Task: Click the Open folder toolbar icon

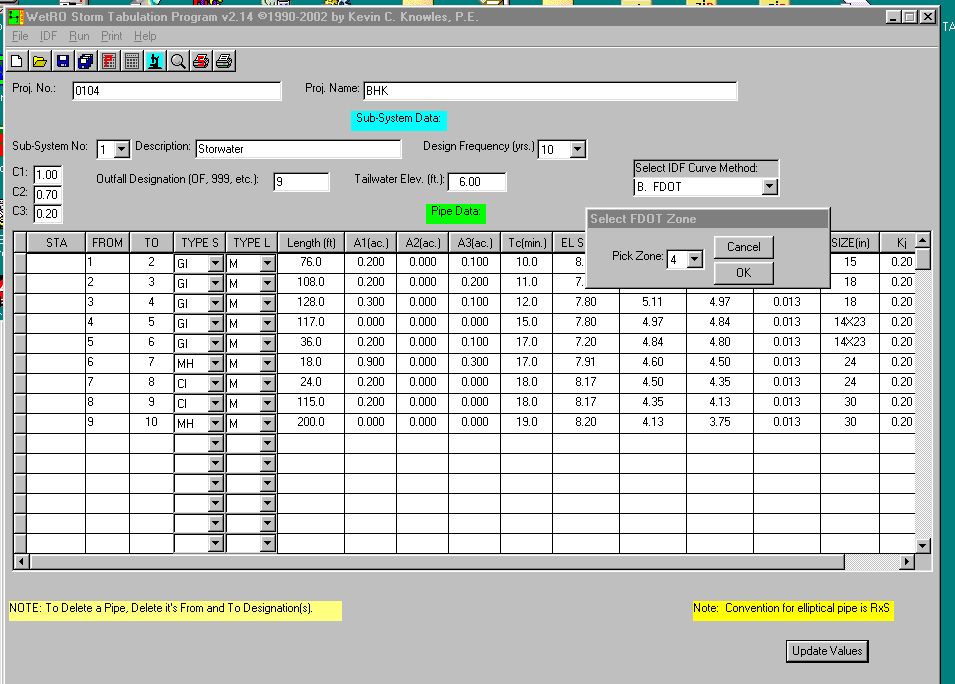Action: [40, 61]
